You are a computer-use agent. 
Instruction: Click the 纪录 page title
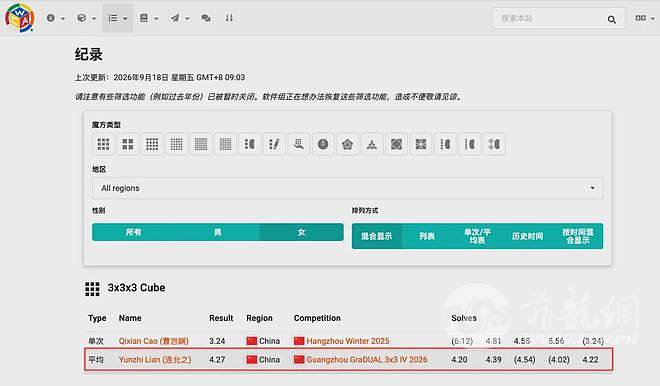[89, 54]
